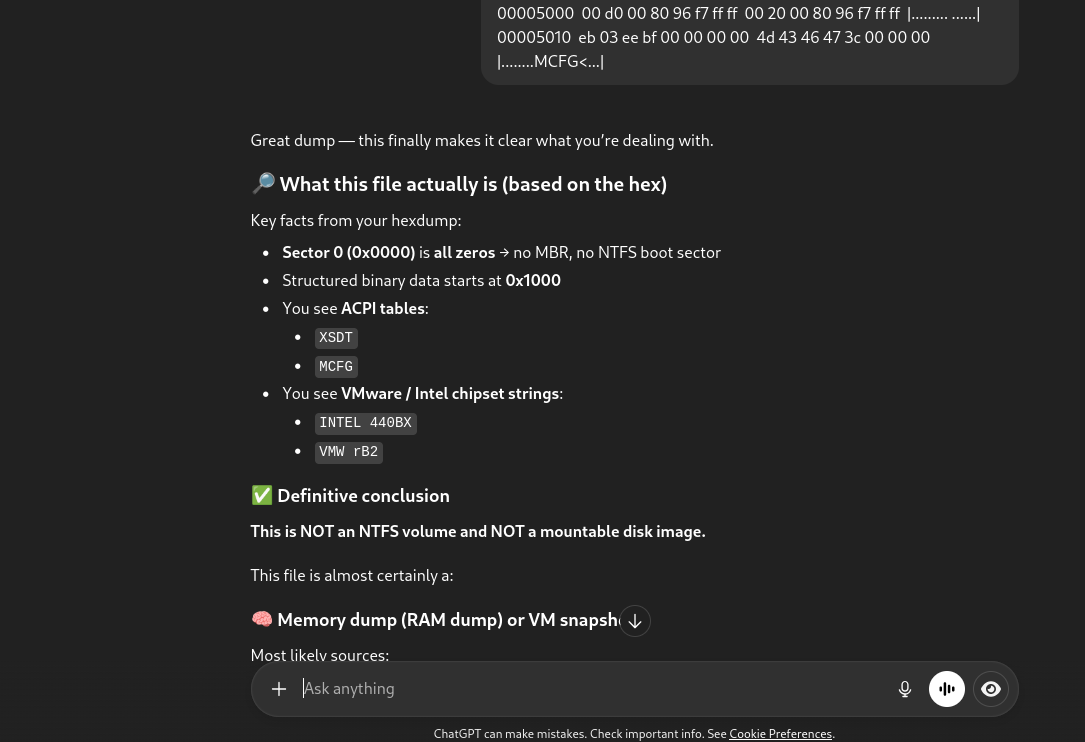Click the Definitive conclusion heading
This screenshot has height=742, width=1085.
363,496
